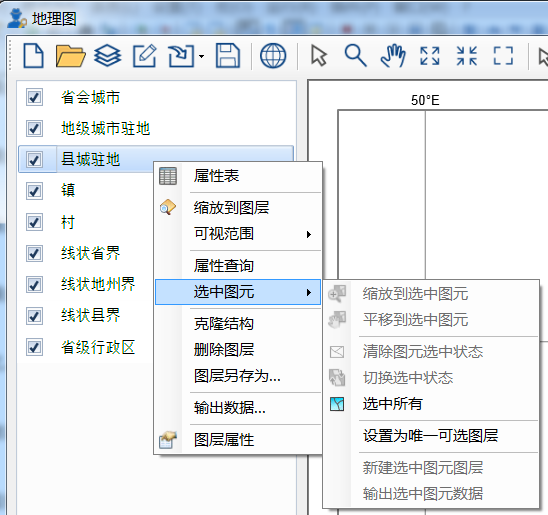This screenshot has height=515, width=548.
Task: Choose 新建选中图元图层 submenu entry
Action: 431,468
